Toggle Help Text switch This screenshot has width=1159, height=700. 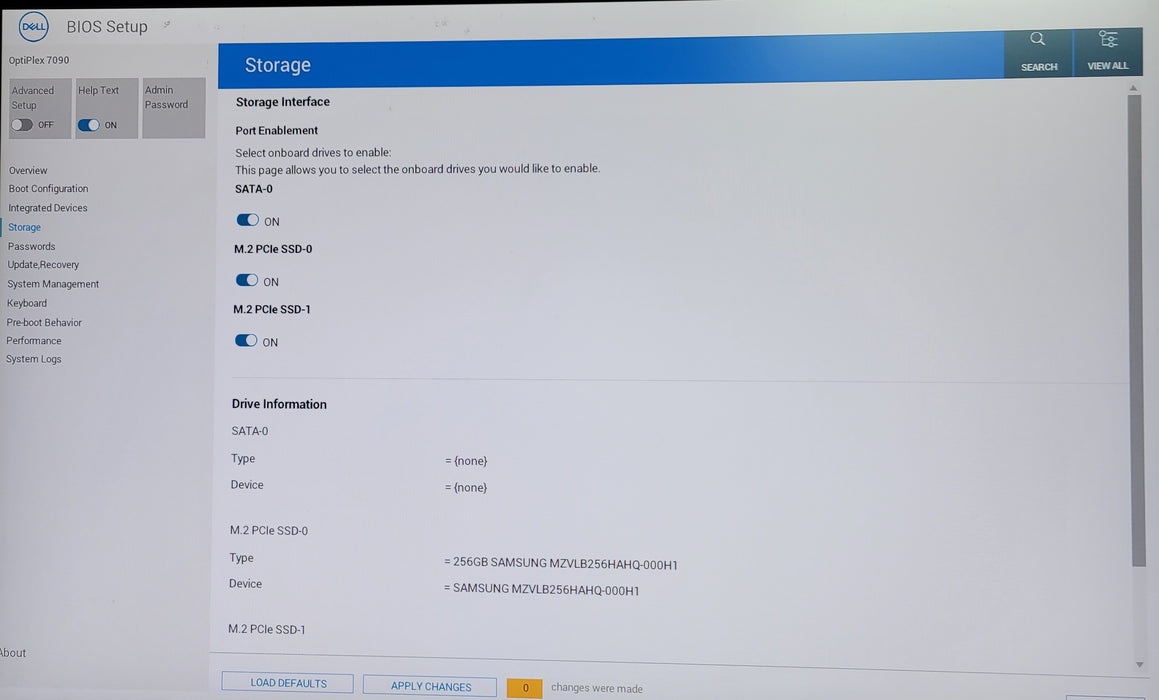pos(89,125)
